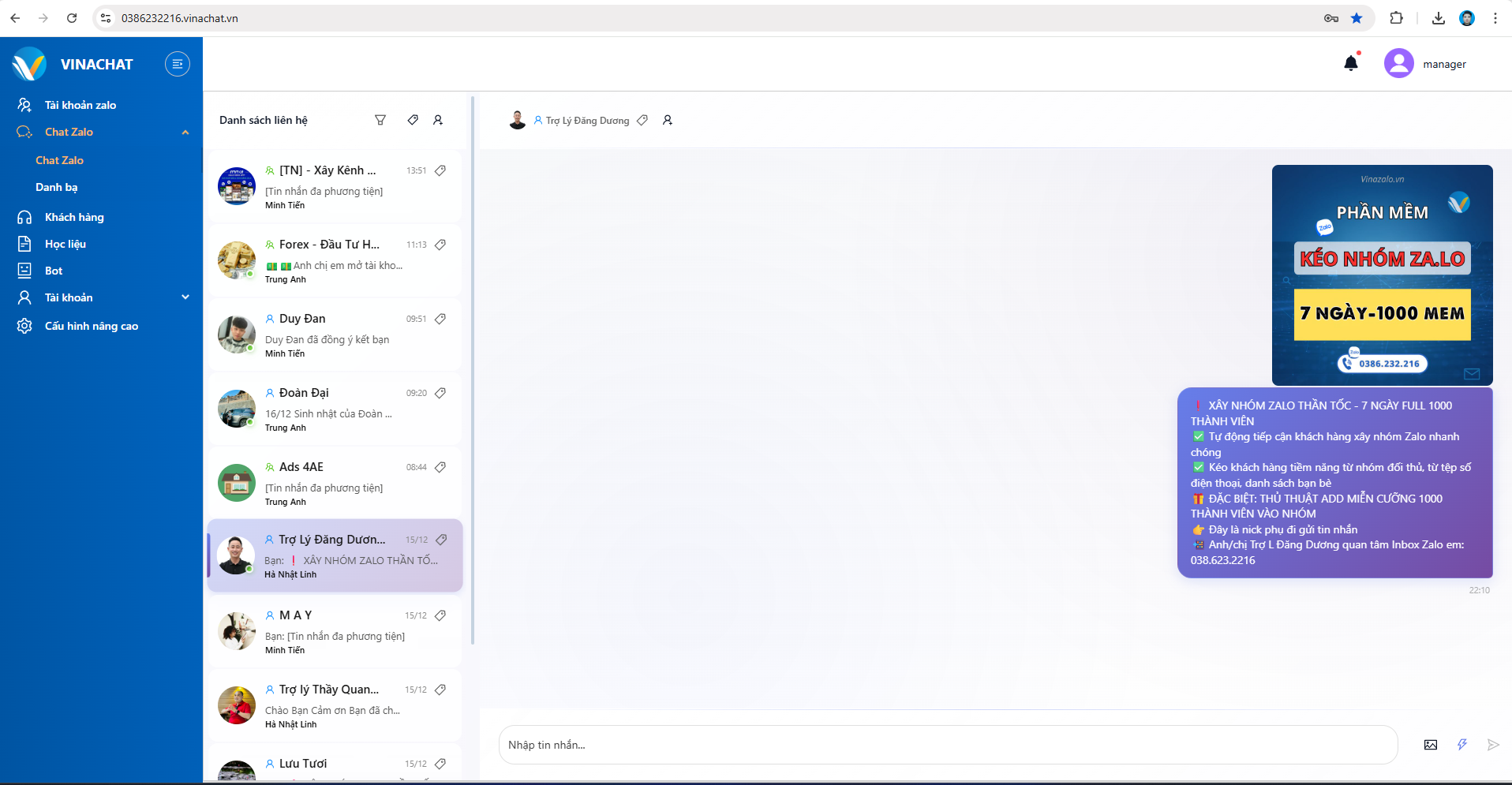Click the send message arrow icon

coord(1492,744)
